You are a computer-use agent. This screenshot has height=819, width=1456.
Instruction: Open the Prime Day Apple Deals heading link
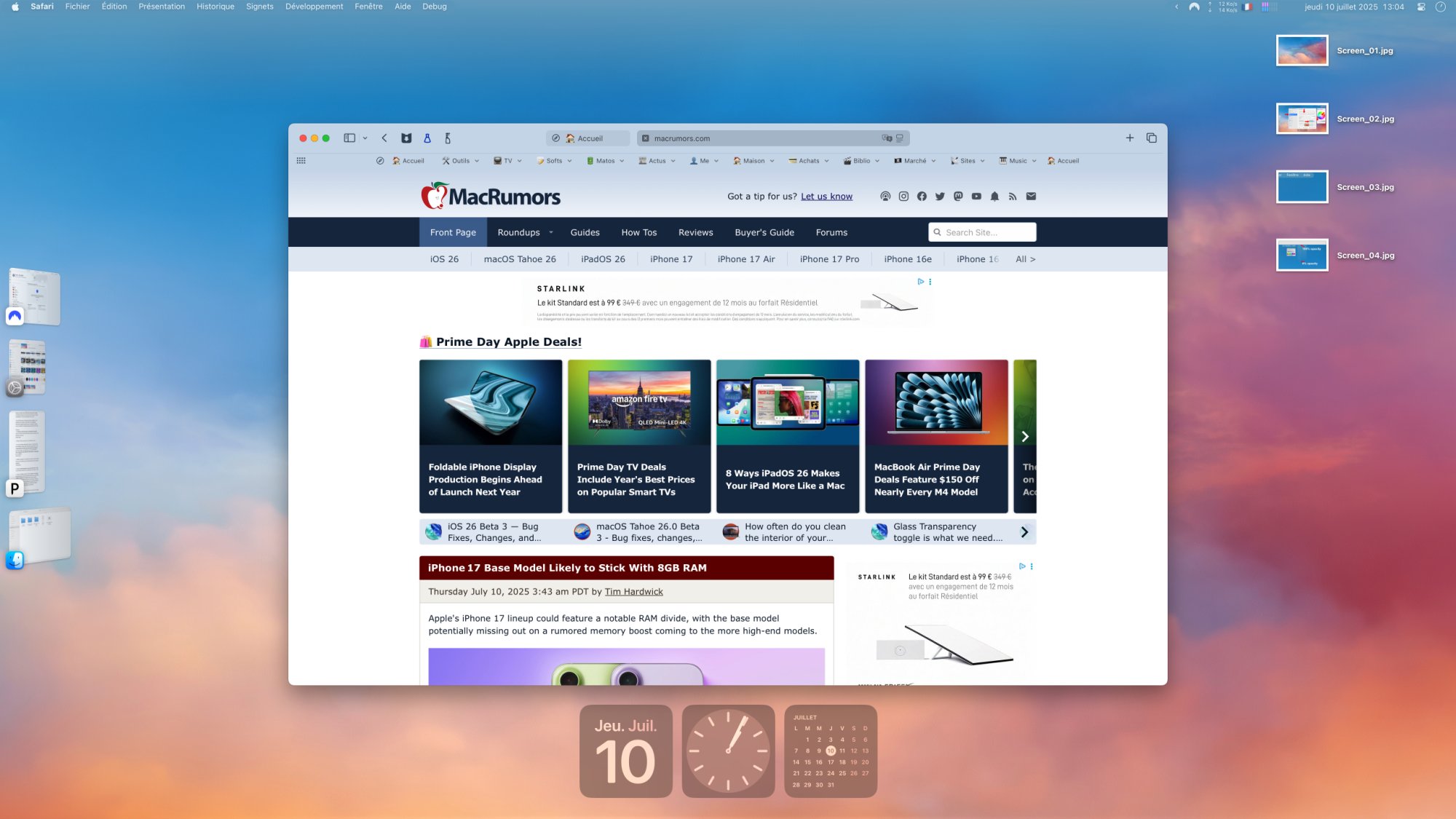coord(509,341)
